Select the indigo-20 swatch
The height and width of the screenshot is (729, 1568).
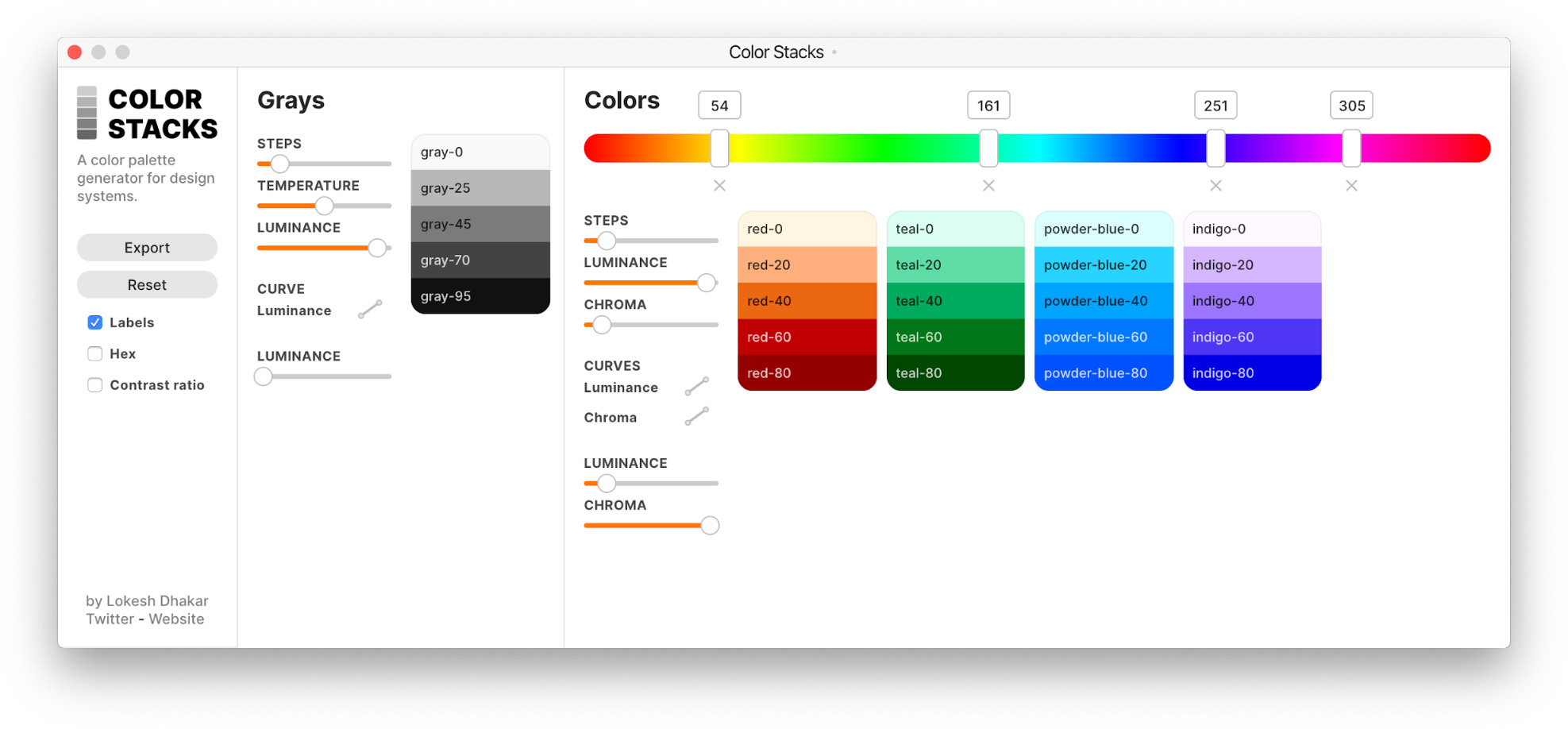point(1252,265)
